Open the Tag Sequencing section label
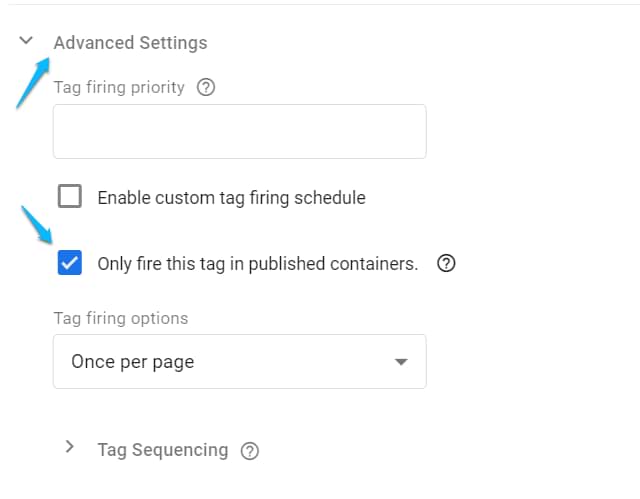Screen dimensions: 640x499 pos(162,450)
